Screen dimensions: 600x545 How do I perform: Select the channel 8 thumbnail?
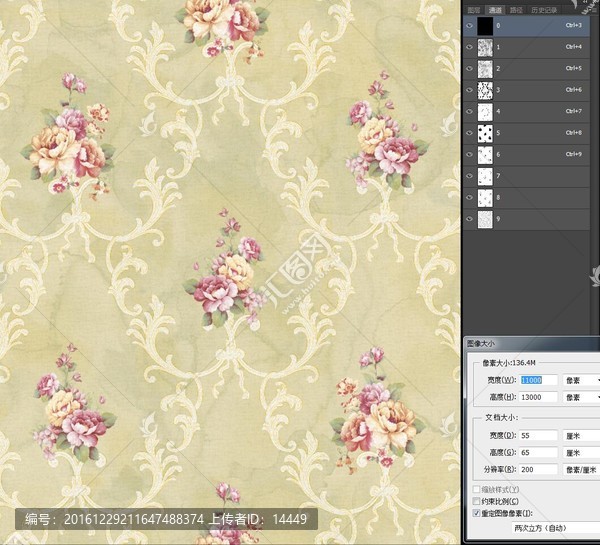click(x=485, y=197)
